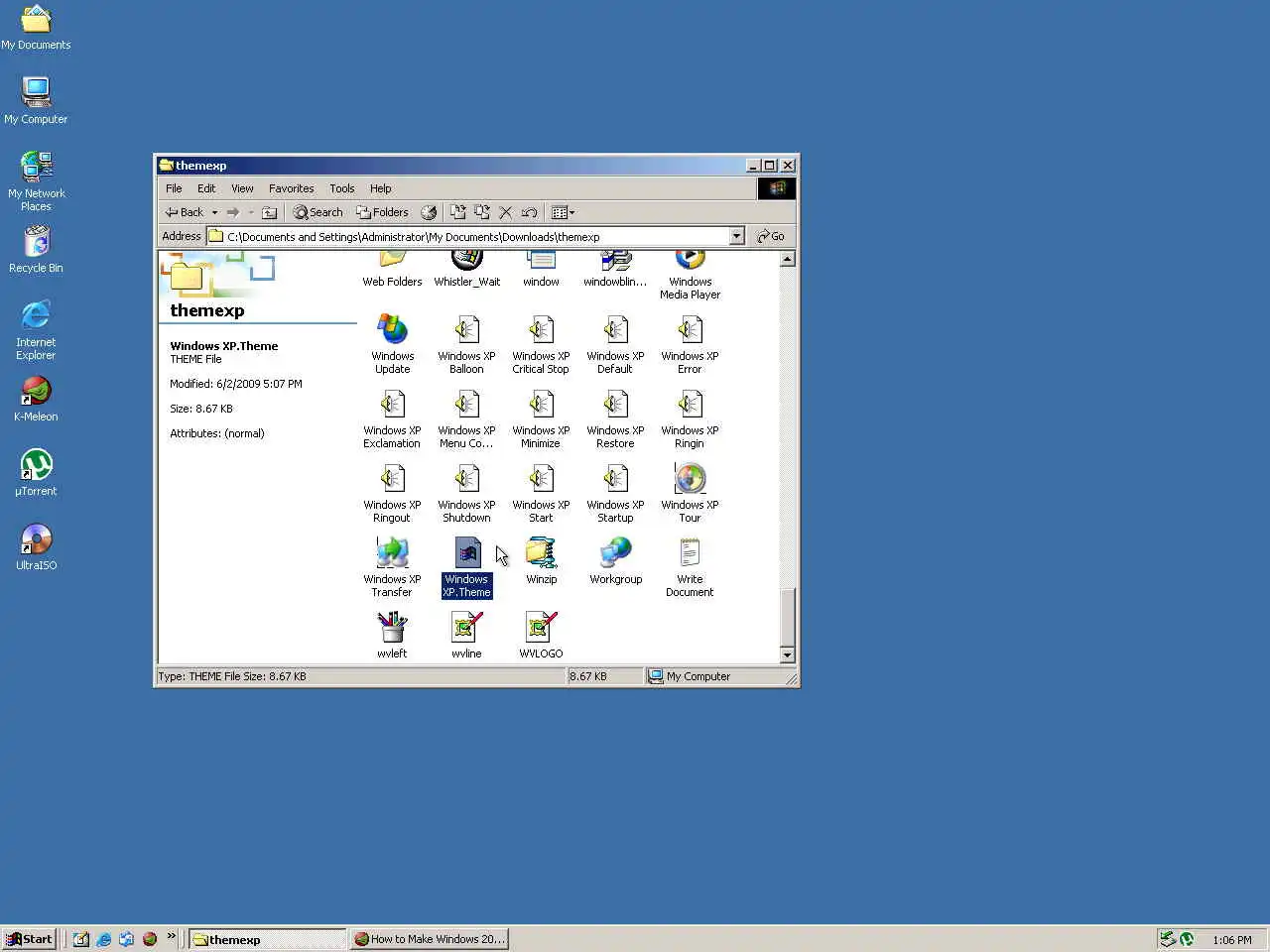Select the Winzip file icon

[542, 561]
